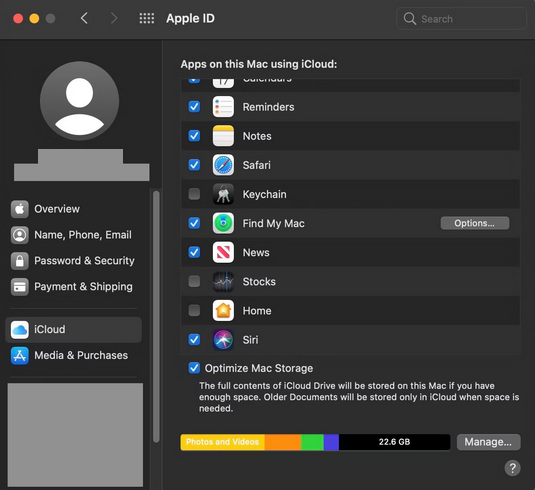Image resolution: width=535 pixels, height=490 pixels.
Task: Click the orange storage bar segment
Action: 283,442
